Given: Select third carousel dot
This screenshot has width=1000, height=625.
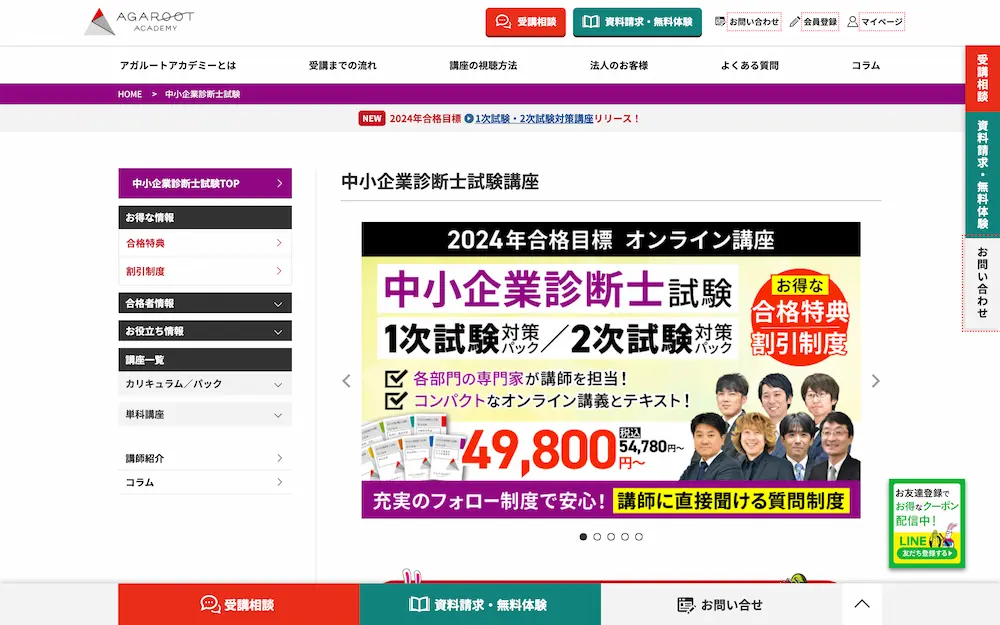Looking at the screenshot, I should click(611, 537).
